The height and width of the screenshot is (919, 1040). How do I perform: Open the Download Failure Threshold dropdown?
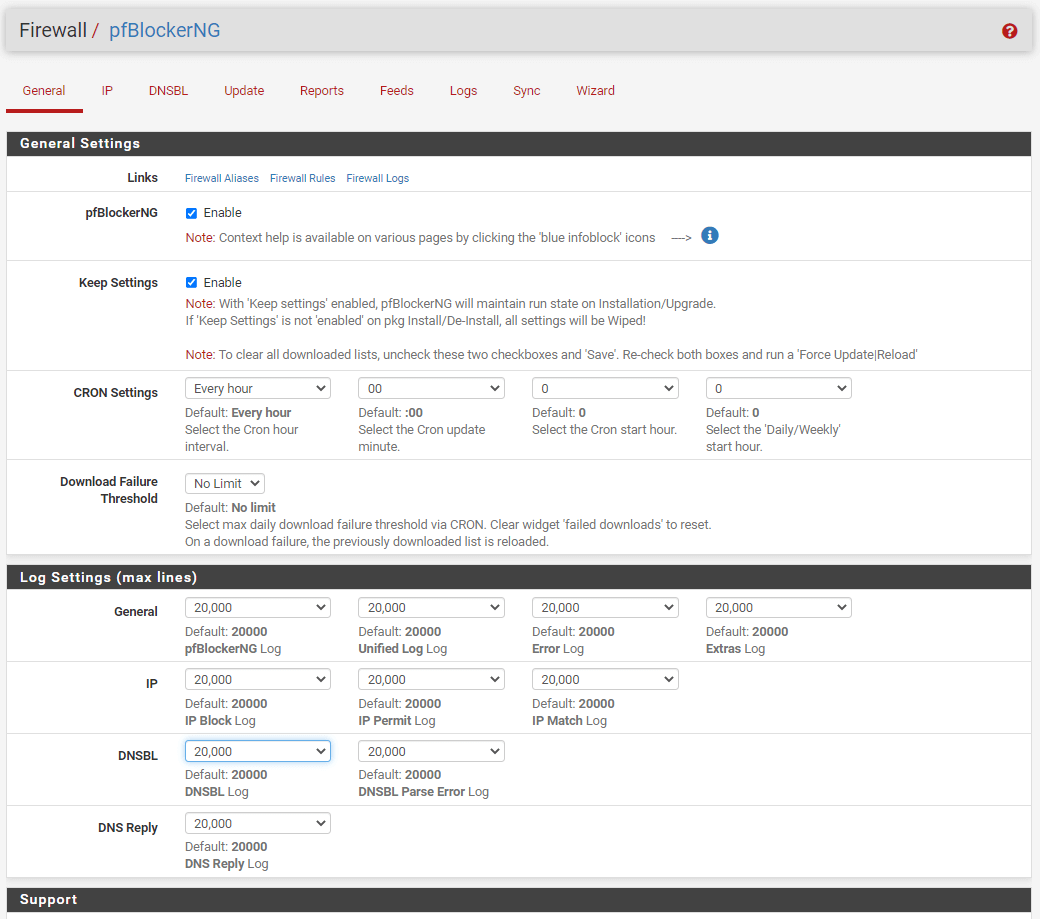pyautogui.click(x=225, y=483)
